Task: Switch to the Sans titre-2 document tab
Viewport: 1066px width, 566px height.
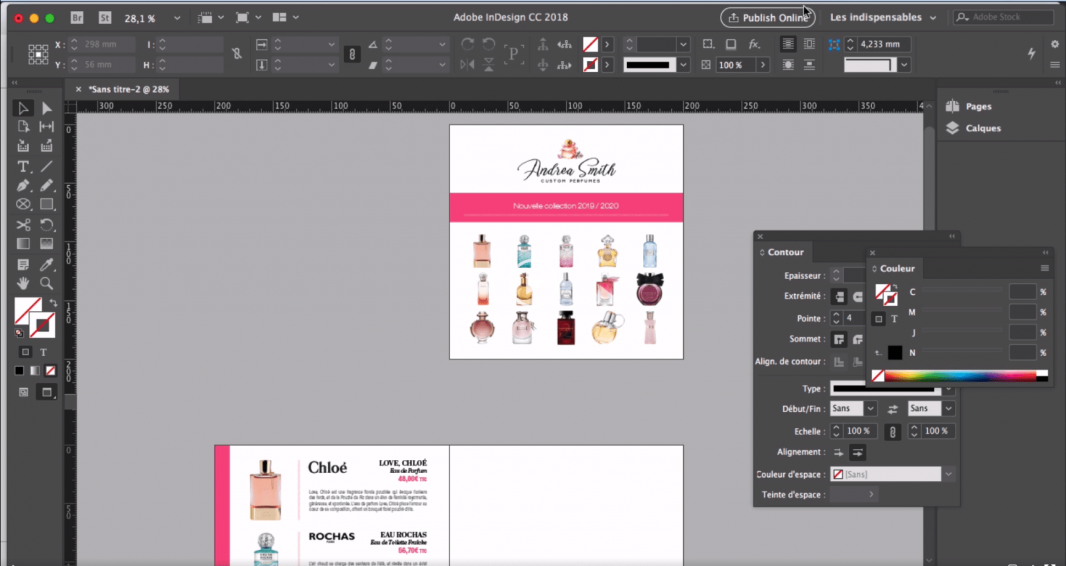Action: pos(128,89)
